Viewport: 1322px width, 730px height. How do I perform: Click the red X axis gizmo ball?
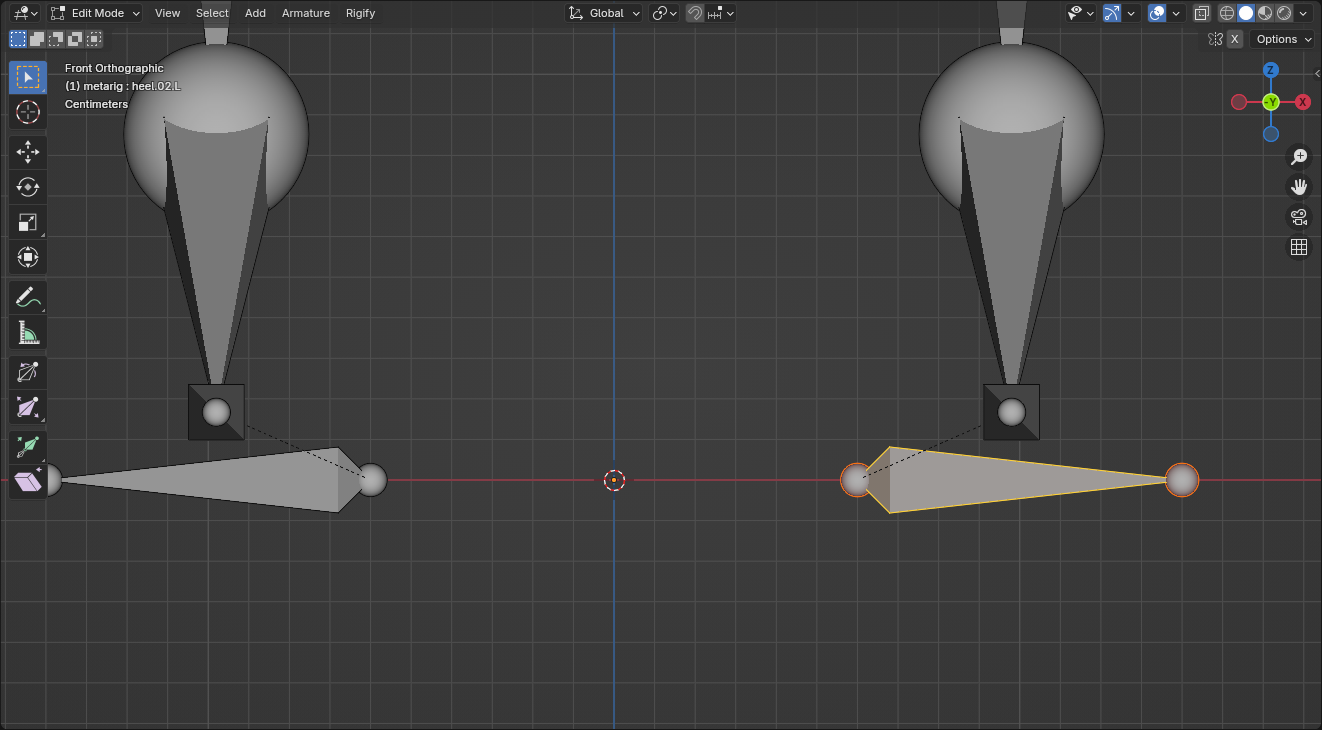pos(1303,102)
